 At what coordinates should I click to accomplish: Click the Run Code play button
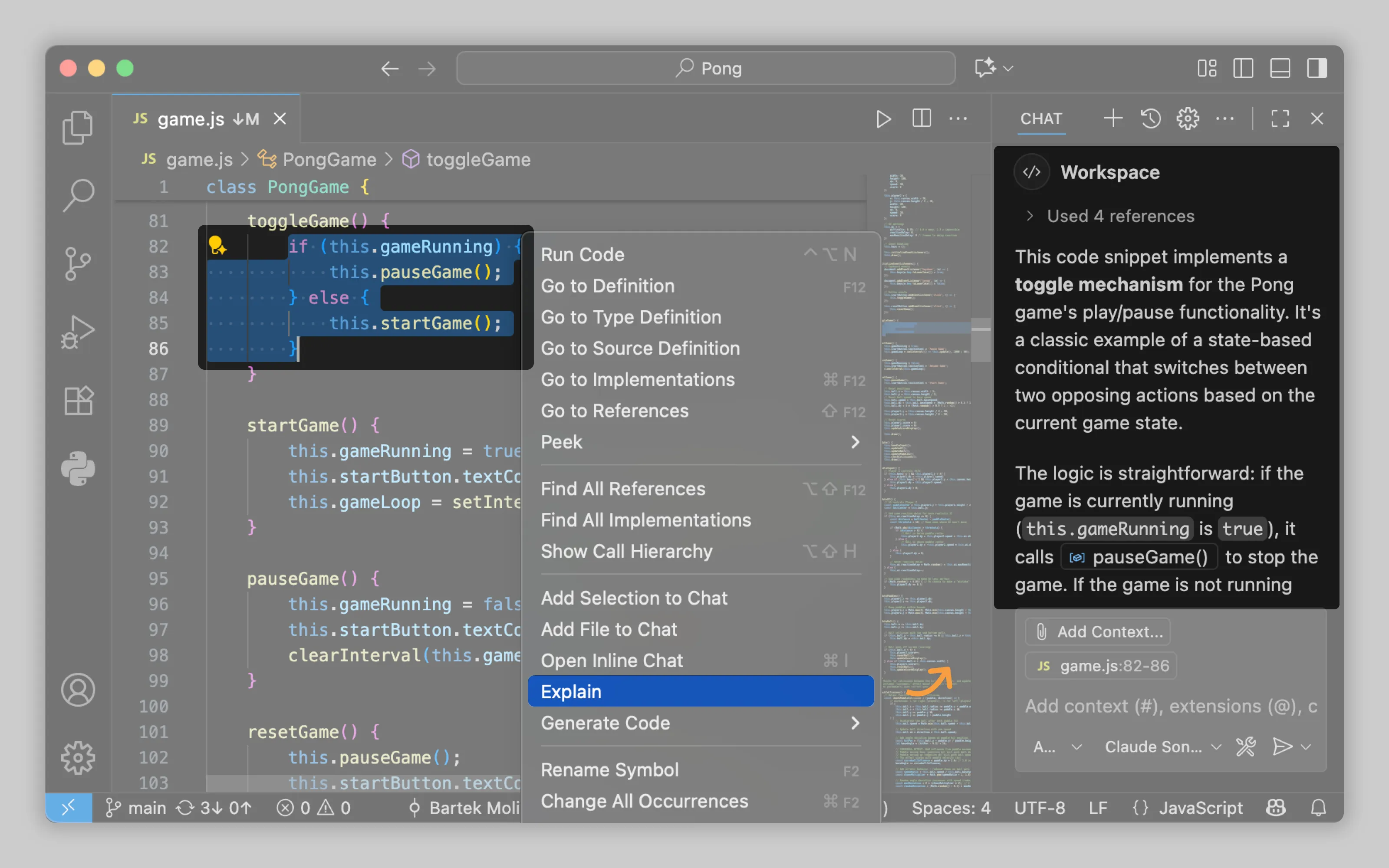point(883,119)
